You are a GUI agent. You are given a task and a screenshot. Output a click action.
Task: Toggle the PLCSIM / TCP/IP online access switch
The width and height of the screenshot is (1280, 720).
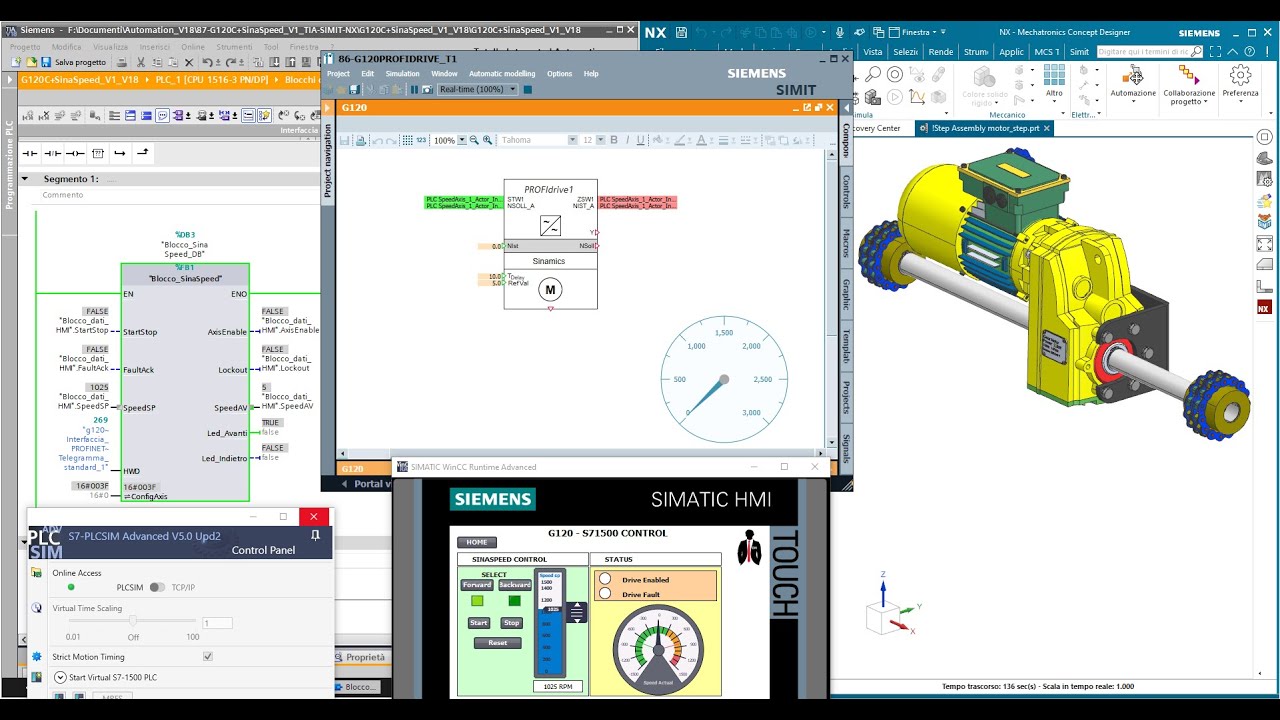point(157,588)
